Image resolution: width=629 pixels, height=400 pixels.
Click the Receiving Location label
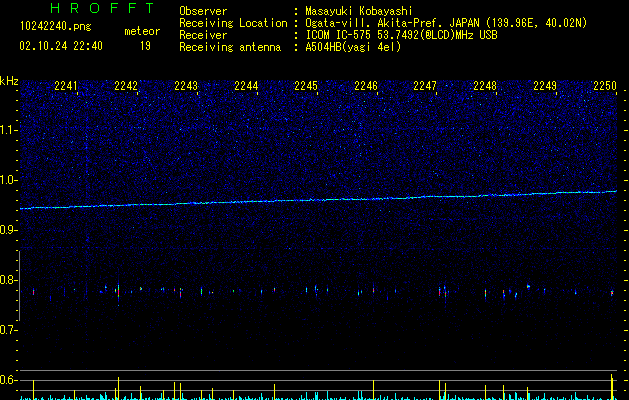(233, 23)
